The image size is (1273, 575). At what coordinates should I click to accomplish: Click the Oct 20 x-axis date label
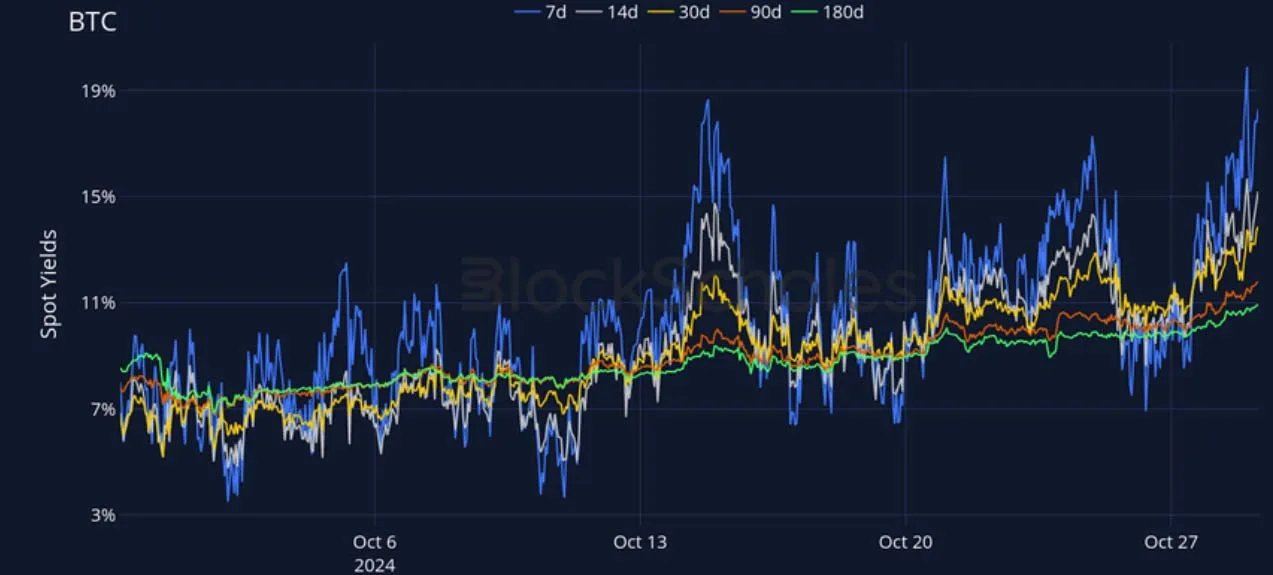tap(906, 542)
